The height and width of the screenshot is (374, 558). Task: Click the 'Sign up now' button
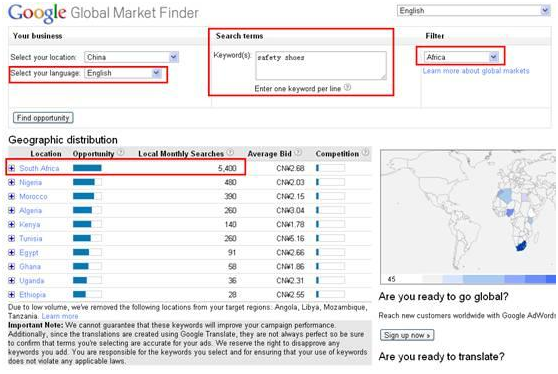point(407,335)
